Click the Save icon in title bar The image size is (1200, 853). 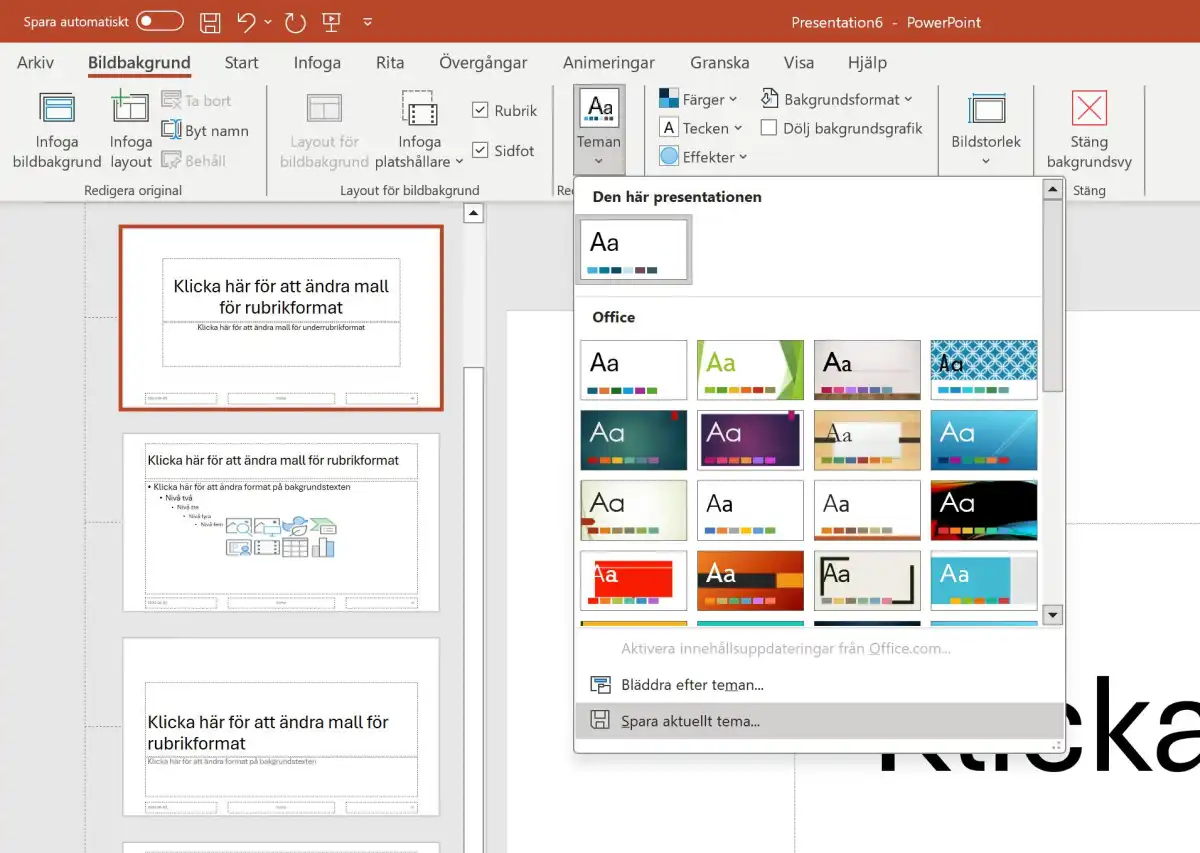[210, 22]
